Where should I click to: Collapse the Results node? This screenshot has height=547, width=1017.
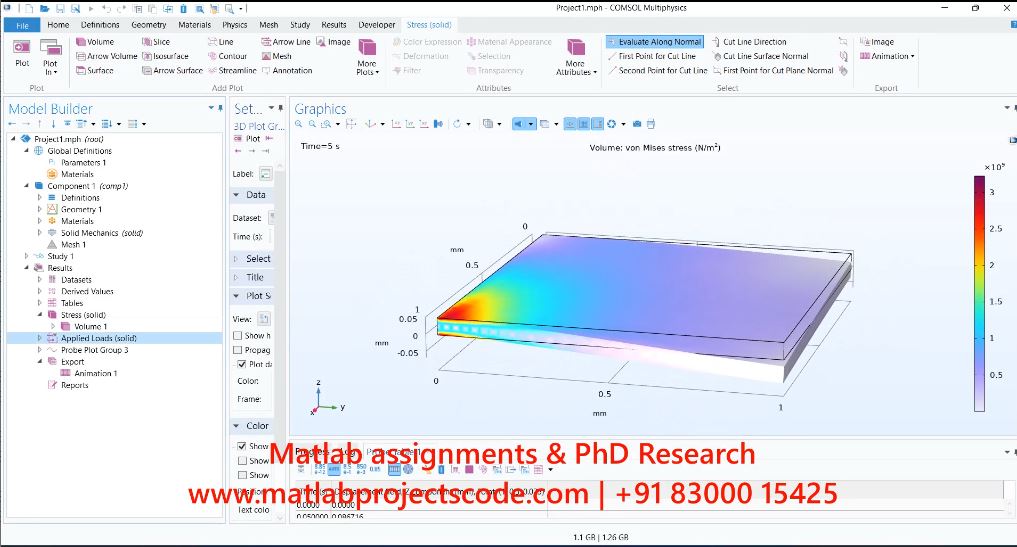coord(27,267)
